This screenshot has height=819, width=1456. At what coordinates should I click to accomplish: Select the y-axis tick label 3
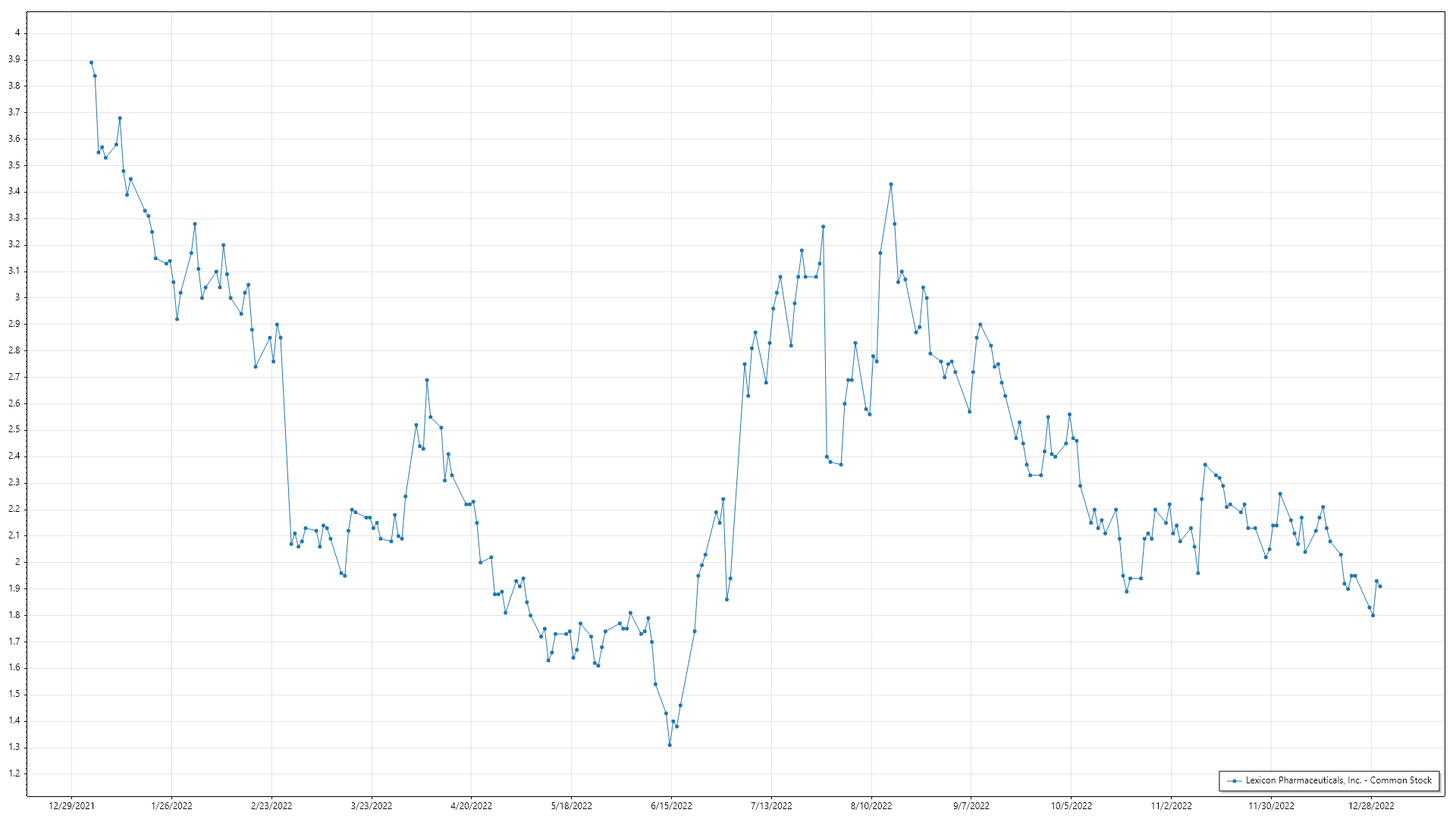17,298
